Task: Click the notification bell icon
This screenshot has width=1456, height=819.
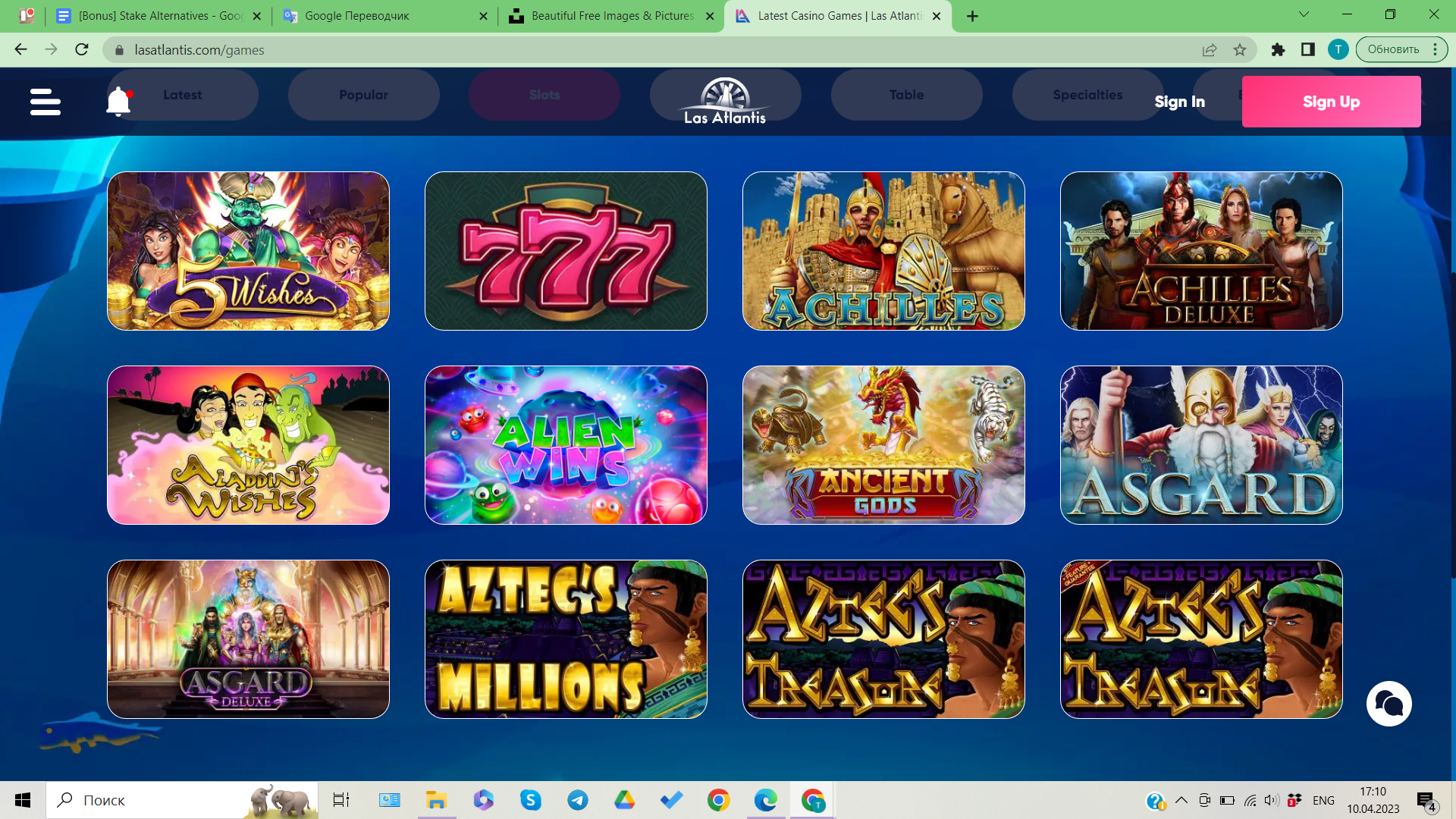Action: 118,101
